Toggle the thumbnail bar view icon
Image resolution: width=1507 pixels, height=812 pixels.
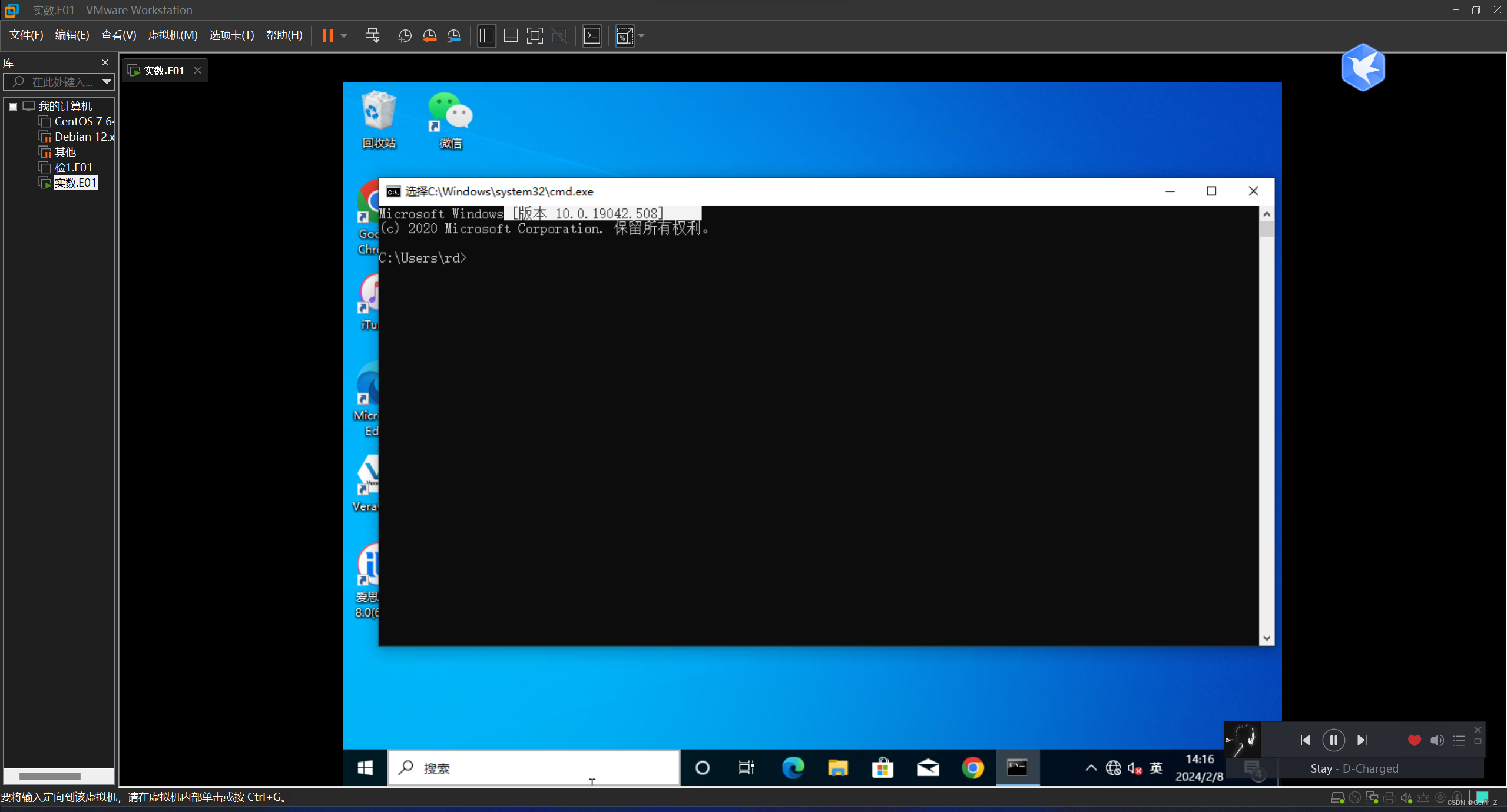click(x=511, y=36)
